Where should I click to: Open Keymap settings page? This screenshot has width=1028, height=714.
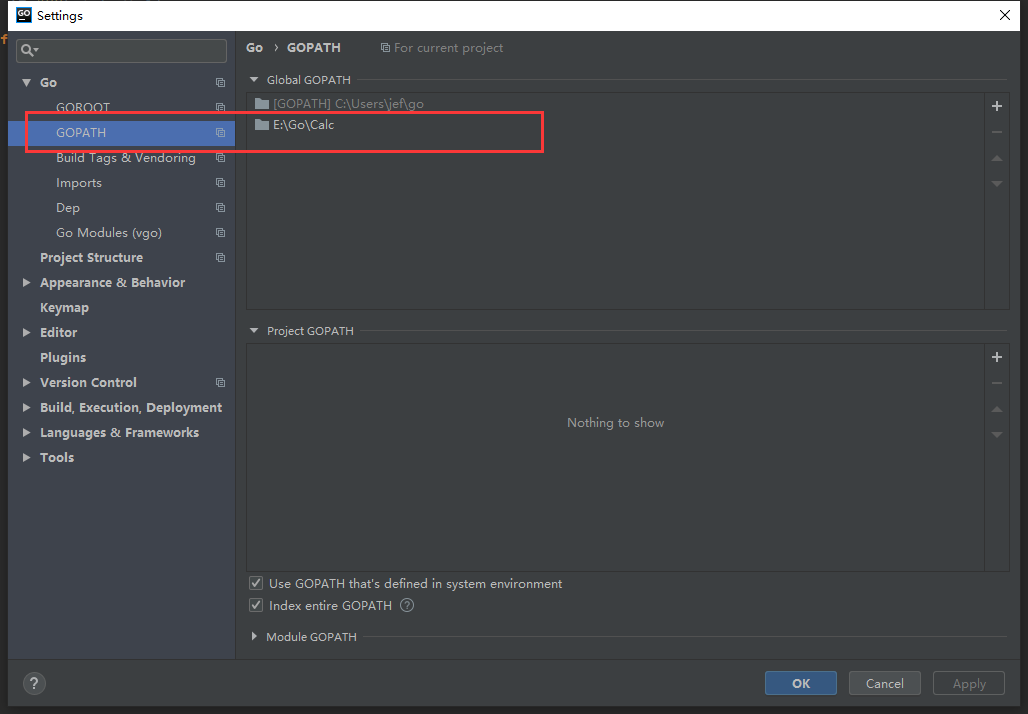click(x=64, y=307)
